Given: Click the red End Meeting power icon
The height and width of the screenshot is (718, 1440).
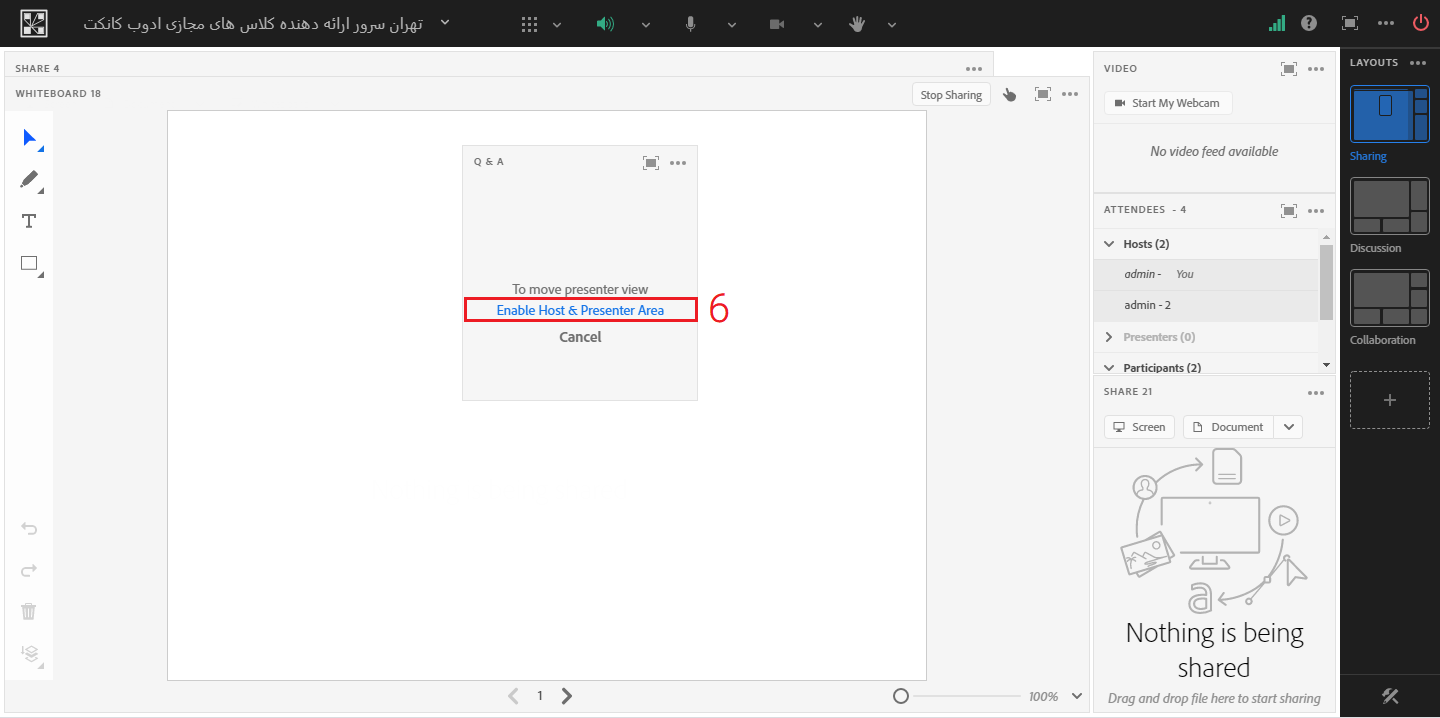Looking at the screenshot, I should pyautogui.click(x=1420, y=23).
